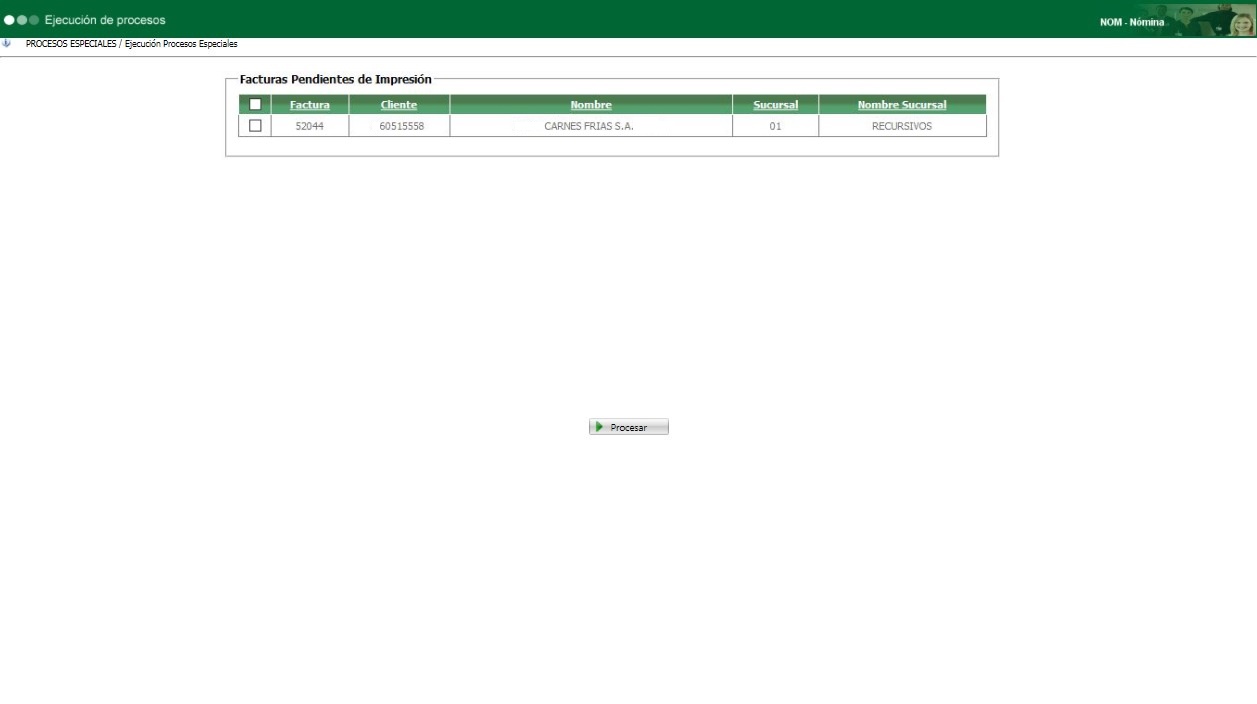Click the blue arrow icon beside the breadcrumb
The image size is (1257, 704).
[8, 43]
